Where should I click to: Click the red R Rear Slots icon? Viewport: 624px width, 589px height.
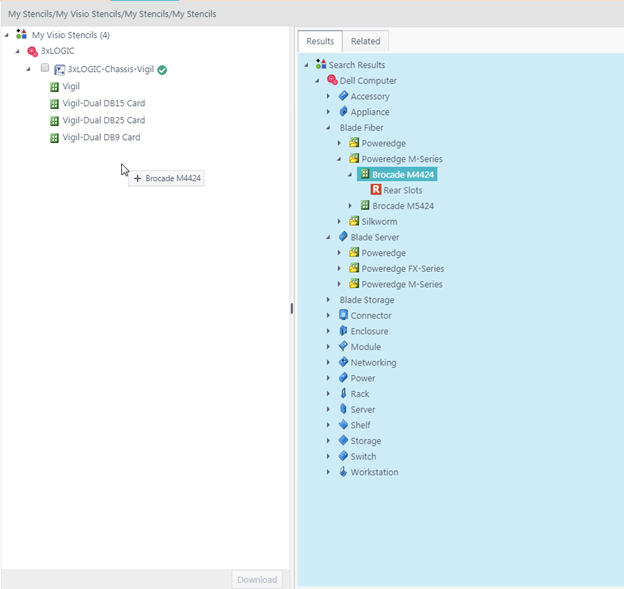click(x=376, y=189)
